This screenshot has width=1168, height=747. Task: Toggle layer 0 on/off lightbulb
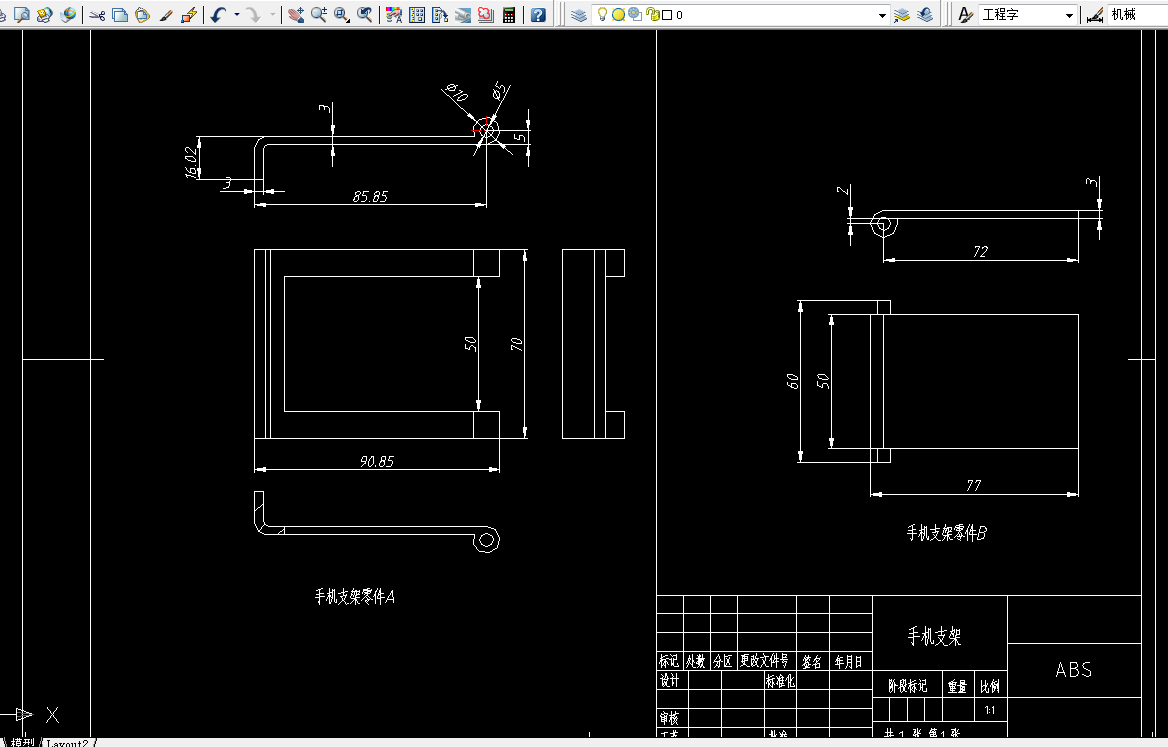pyautogui.click(x=602, y=14)
